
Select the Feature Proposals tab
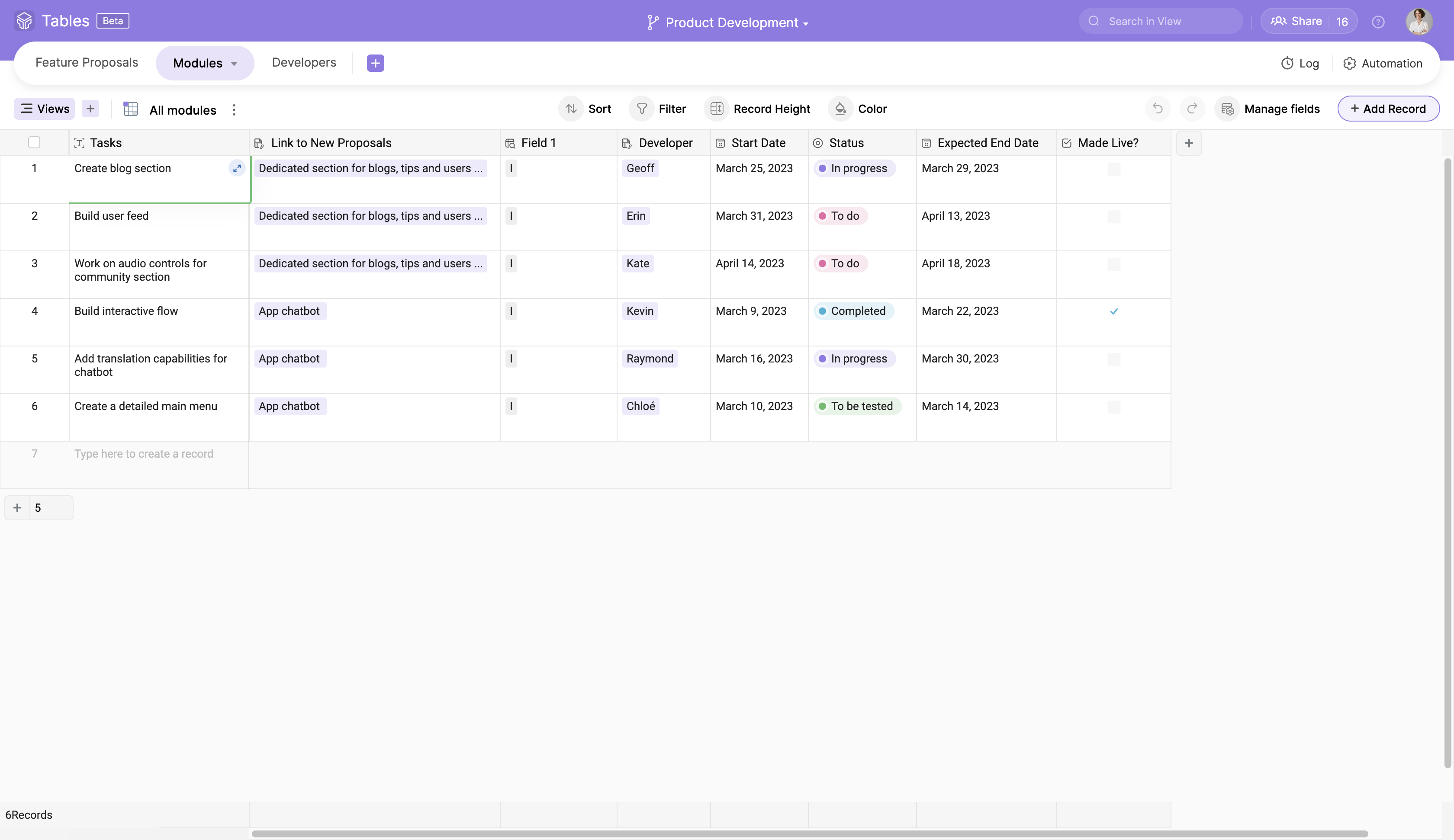click(86, 62)
